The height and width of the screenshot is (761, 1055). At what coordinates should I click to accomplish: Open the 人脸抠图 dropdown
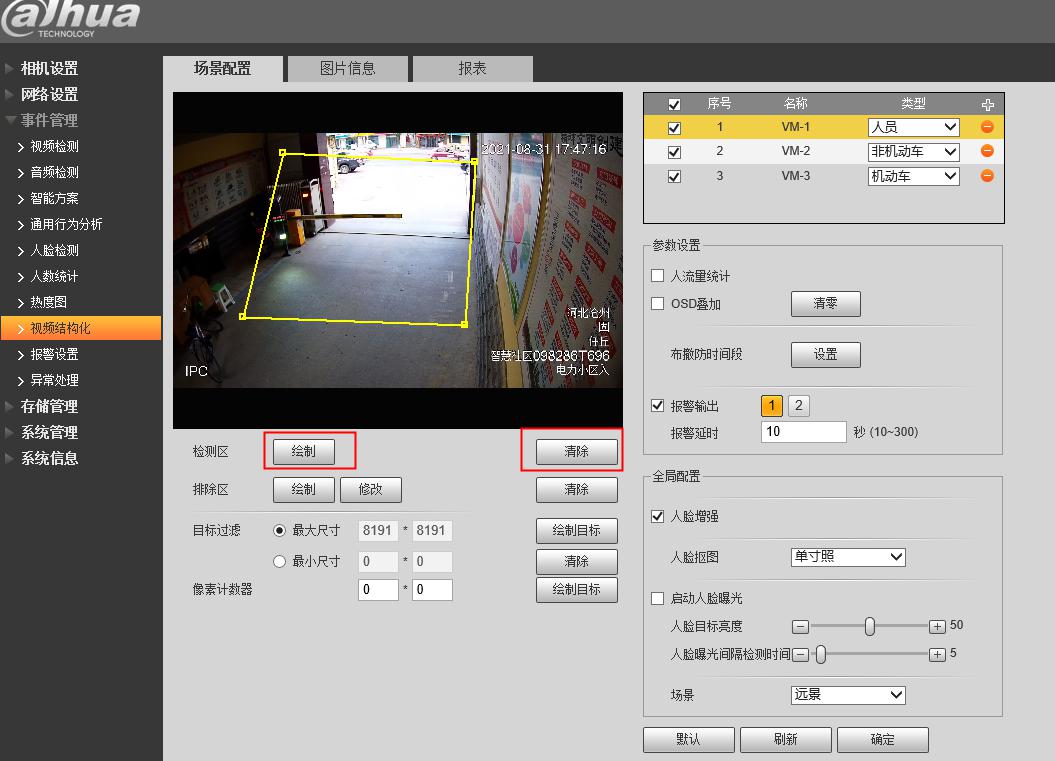[848, 557]
